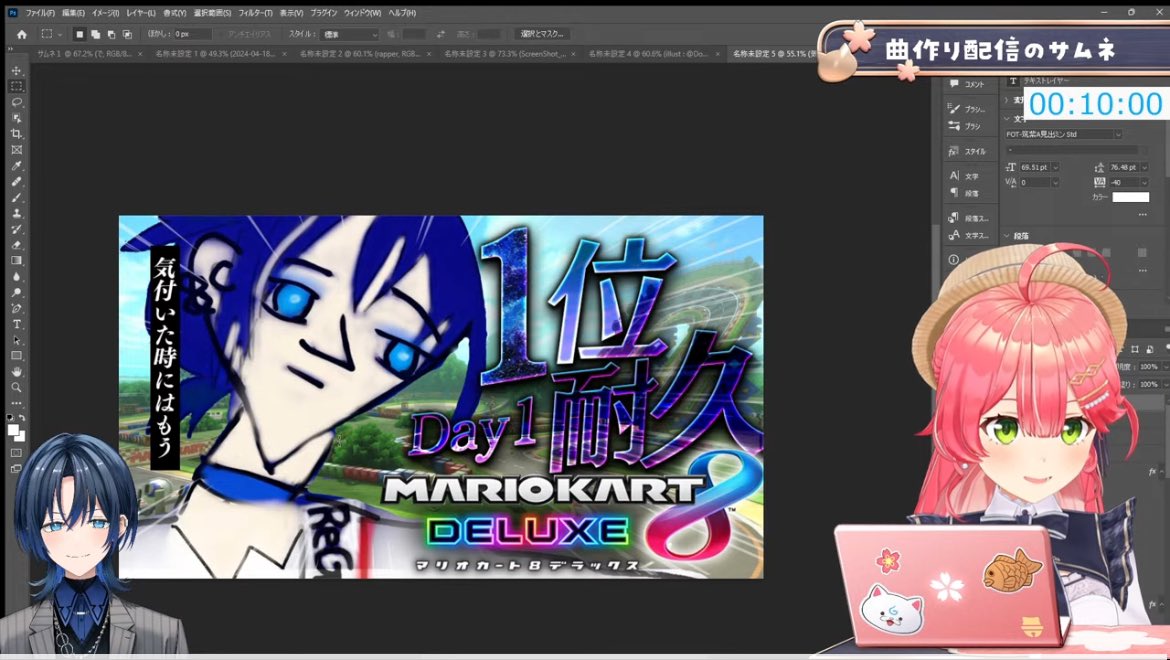Select the Eyedropper tool

(x=16, y=166)
